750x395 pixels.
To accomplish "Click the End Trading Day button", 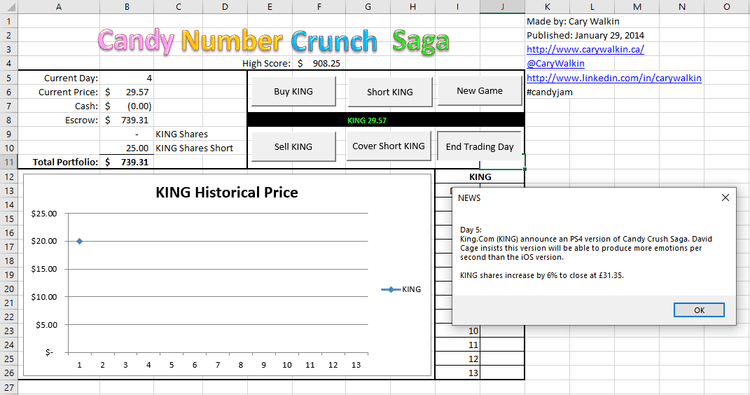I will tap(479, 146).
